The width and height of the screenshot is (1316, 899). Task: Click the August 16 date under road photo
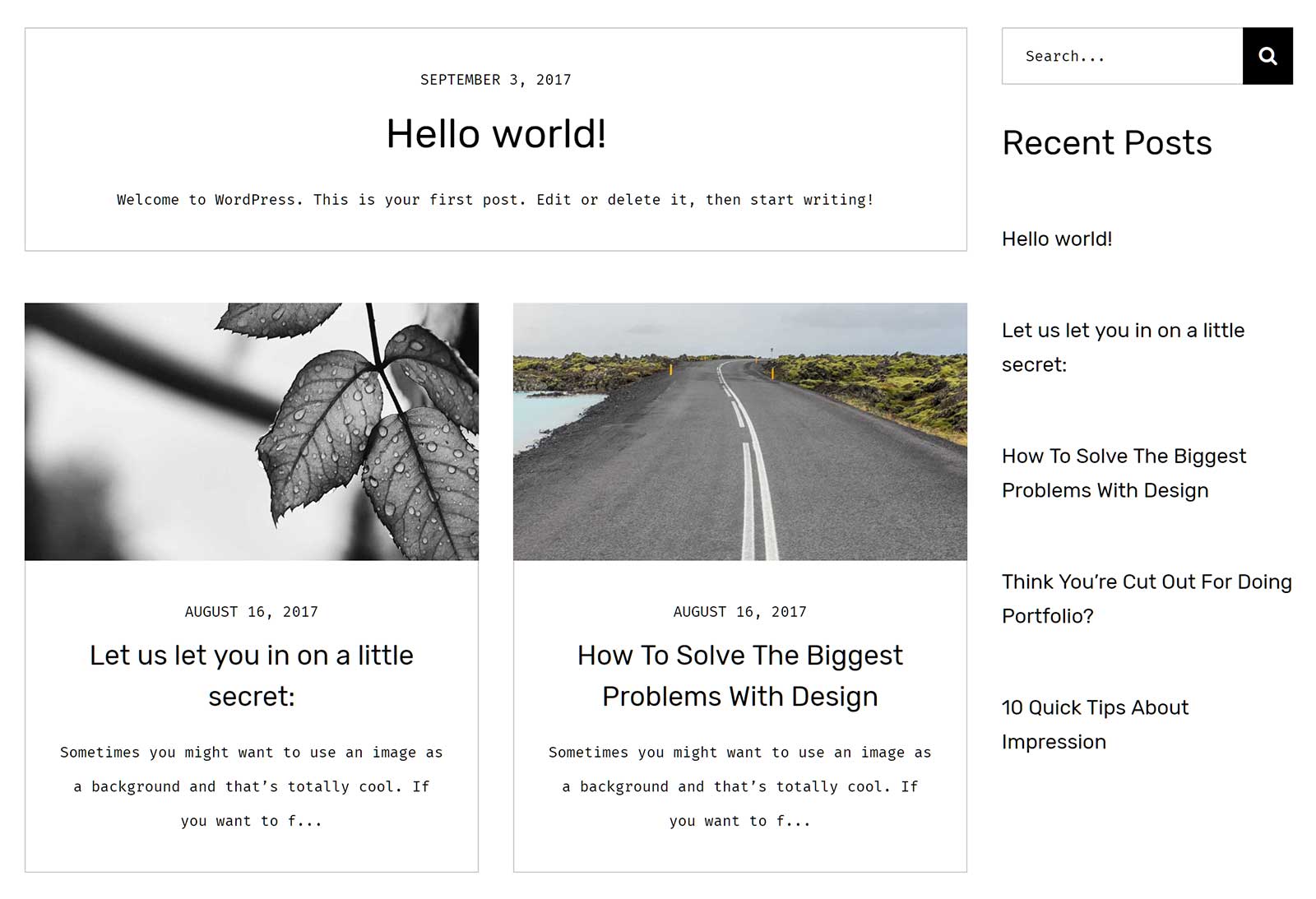click(x=740, y=612)
